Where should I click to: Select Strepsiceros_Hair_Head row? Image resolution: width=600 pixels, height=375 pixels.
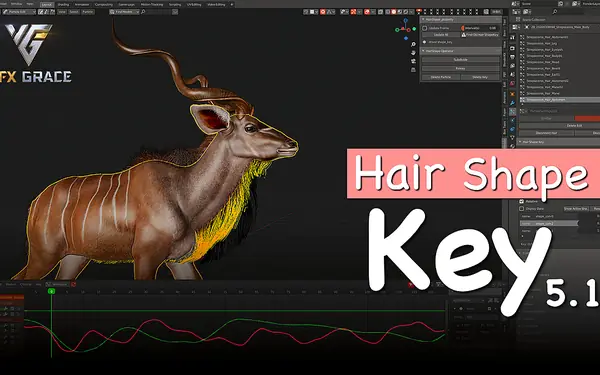point(559,62)
